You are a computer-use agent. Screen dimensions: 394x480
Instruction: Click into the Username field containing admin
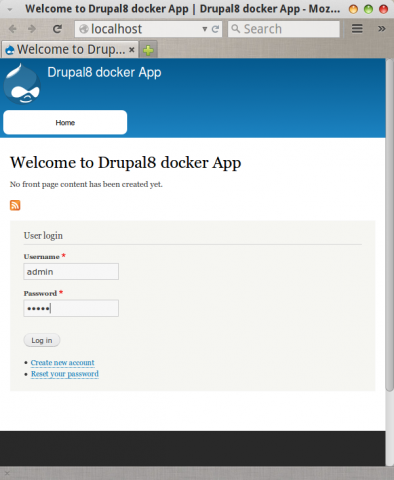point(71,272)
